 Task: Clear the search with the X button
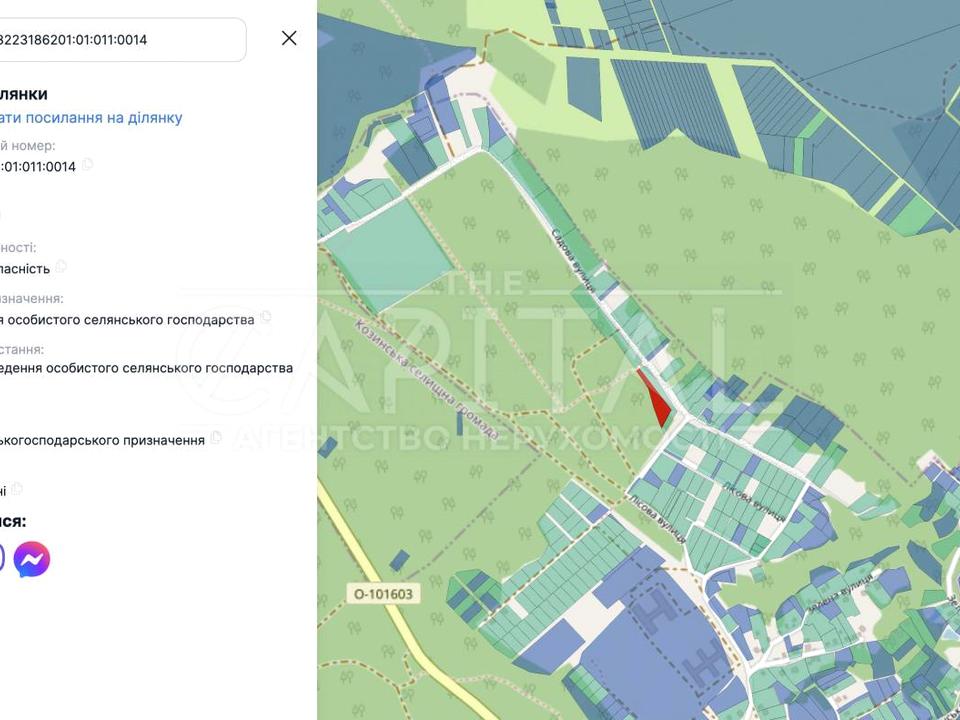click(x=289, y=38)
